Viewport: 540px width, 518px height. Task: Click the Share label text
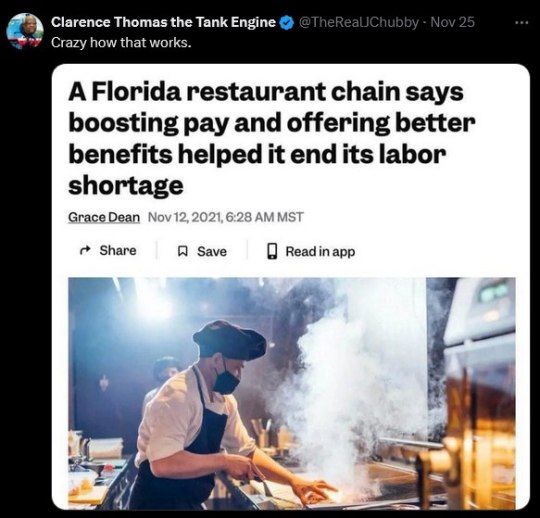click(118, 250)
